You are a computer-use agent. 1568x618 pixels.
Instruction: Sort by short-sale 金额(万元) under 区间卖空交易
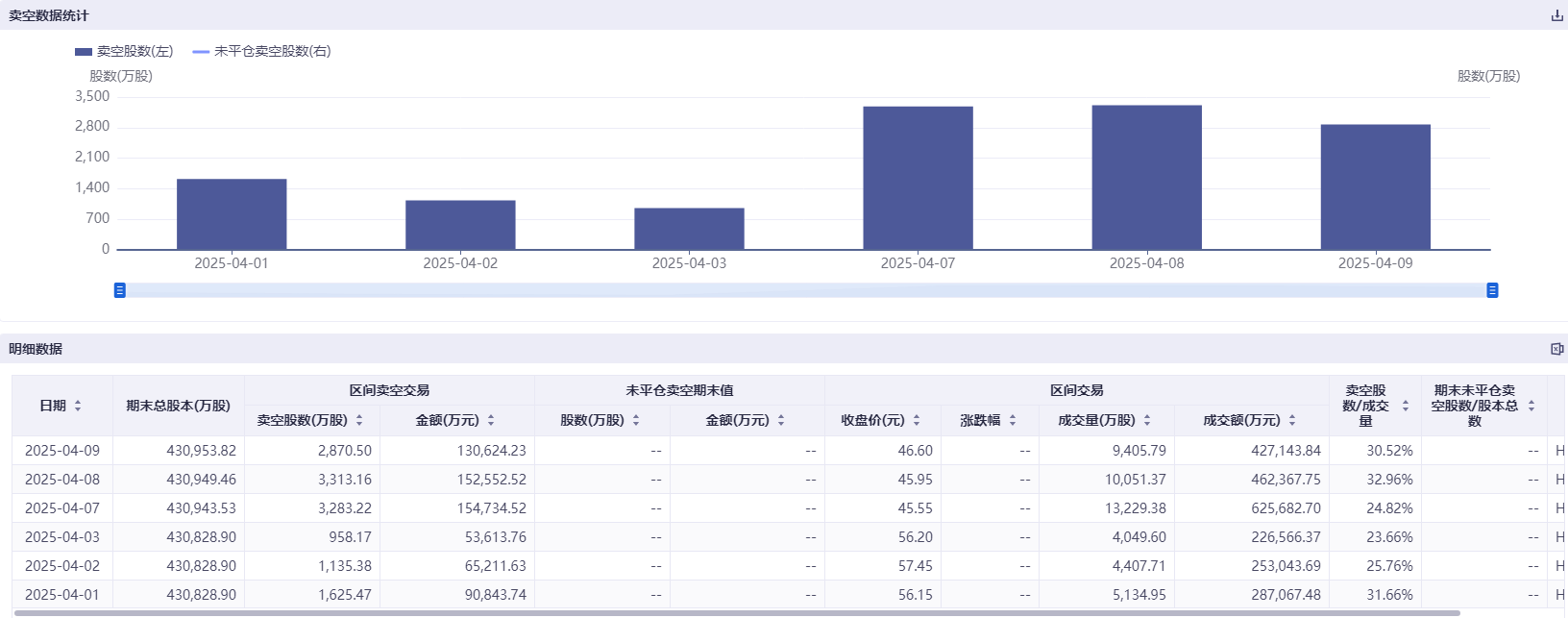point(491,420)
